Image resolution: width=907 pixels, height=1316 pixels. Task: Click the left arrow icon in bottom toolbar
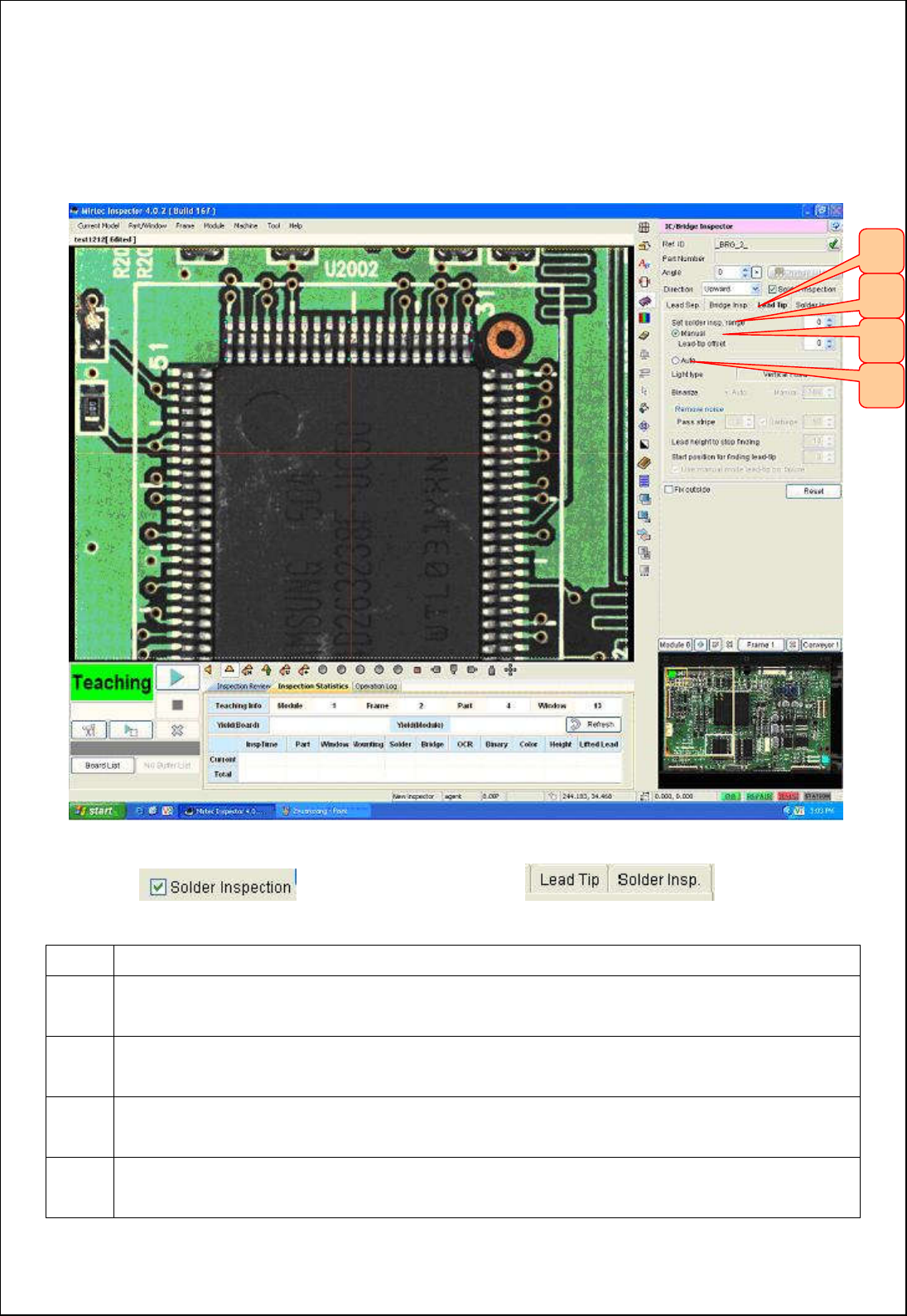(x=208, y=670)
